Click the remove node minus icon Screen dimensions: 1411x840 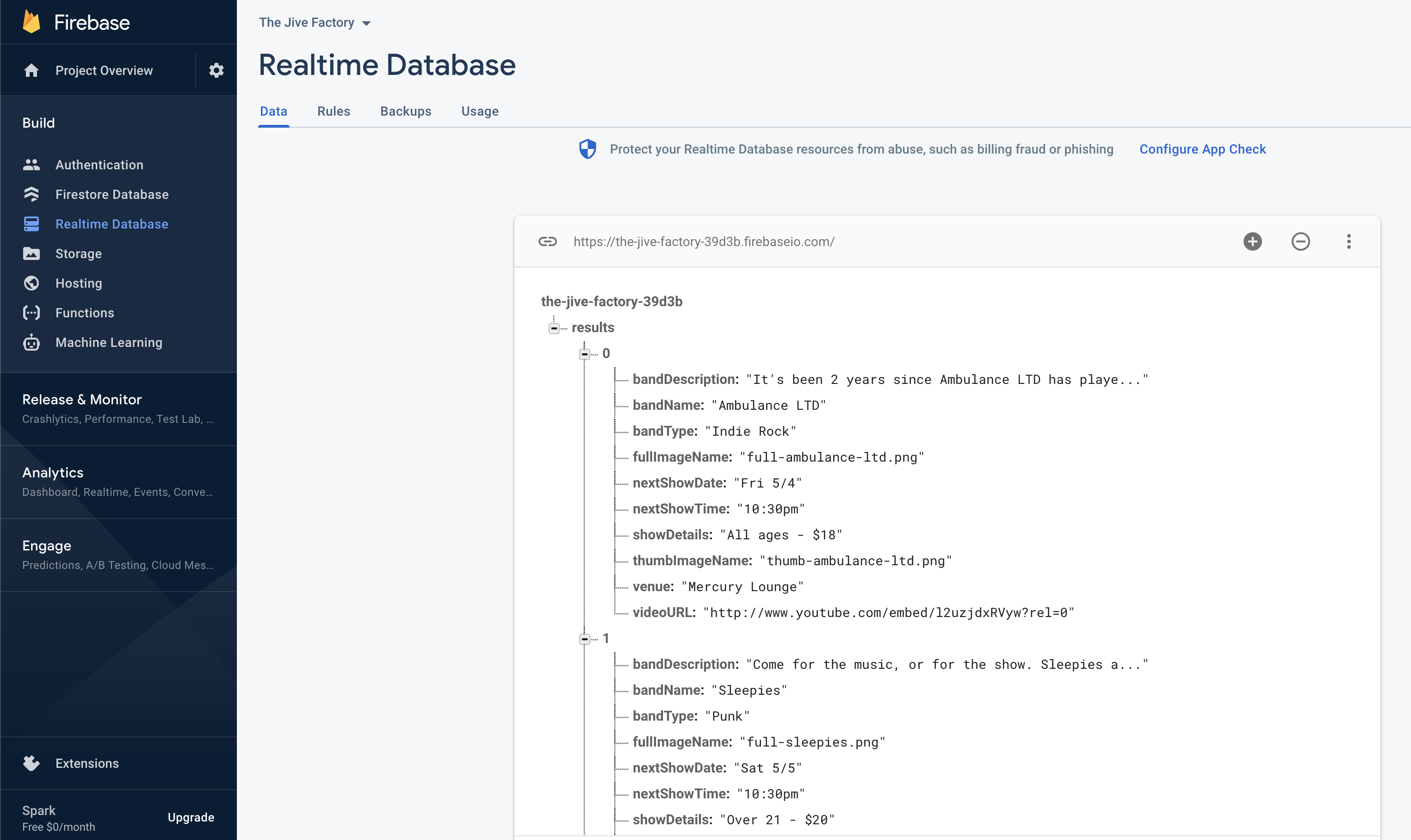[x=1300, y=242]
